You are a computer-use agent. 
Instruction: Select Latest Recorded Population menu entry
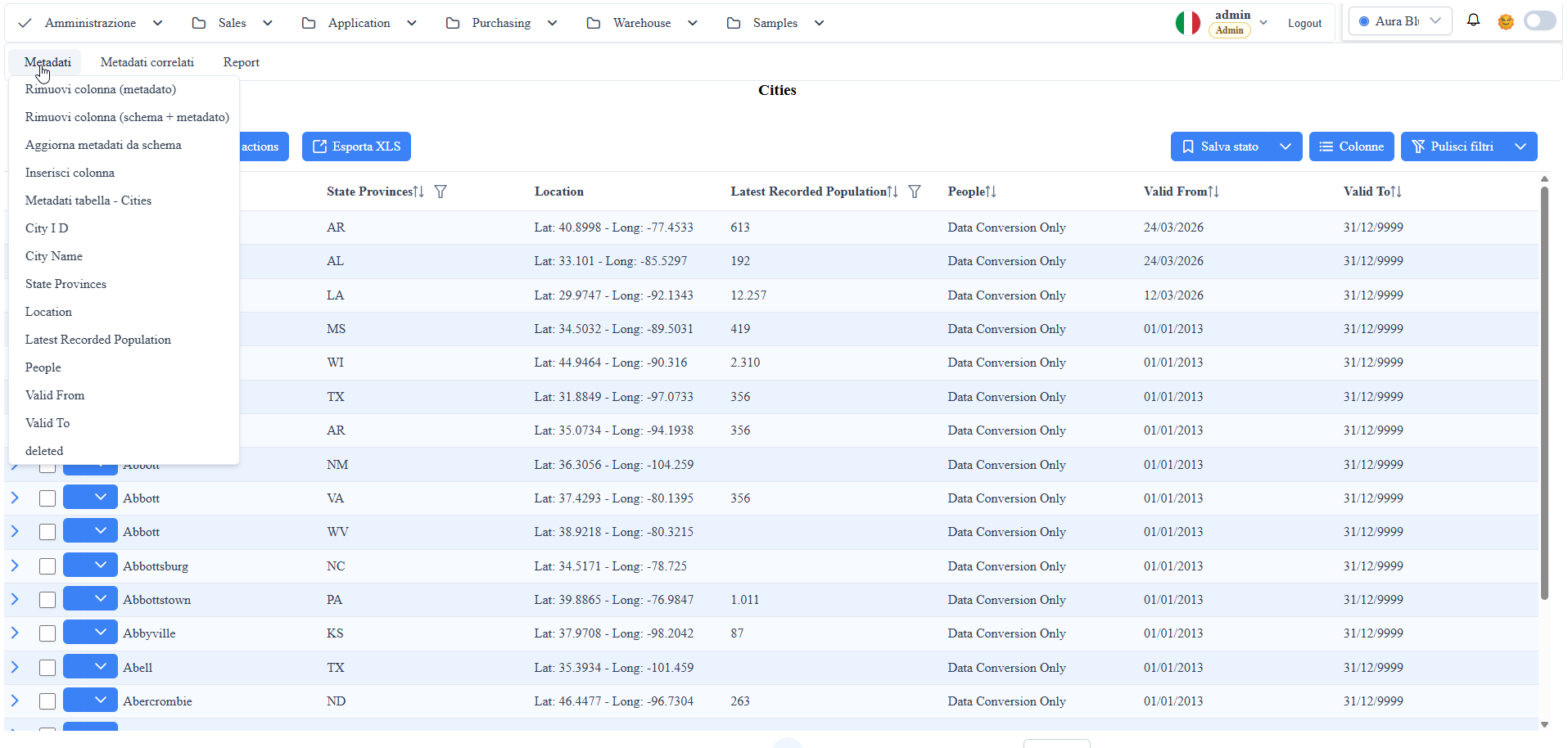pos(124,340)
